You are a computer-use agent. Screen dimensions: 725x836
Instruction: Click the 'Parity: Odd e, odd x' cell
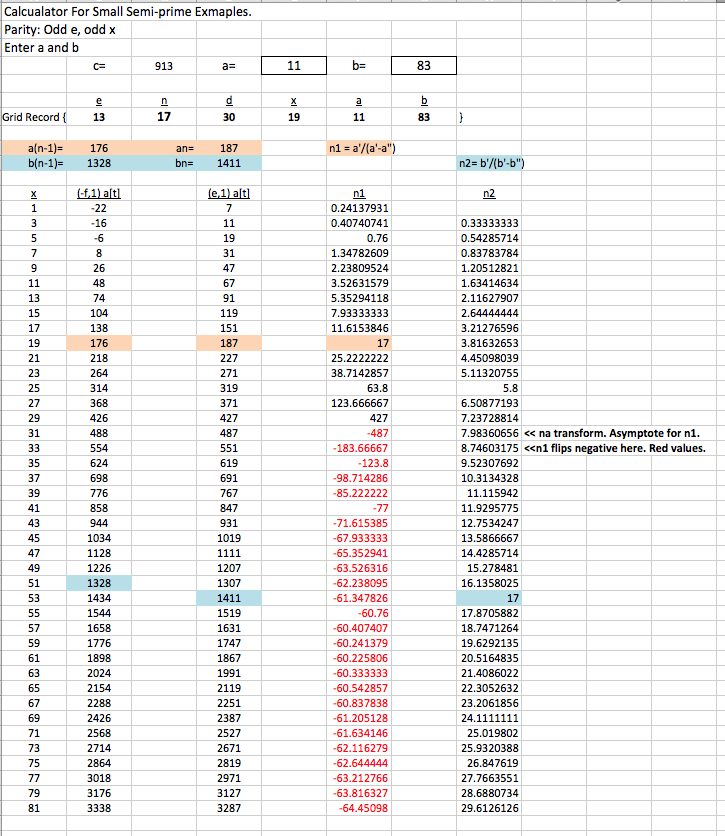(60, 30)
